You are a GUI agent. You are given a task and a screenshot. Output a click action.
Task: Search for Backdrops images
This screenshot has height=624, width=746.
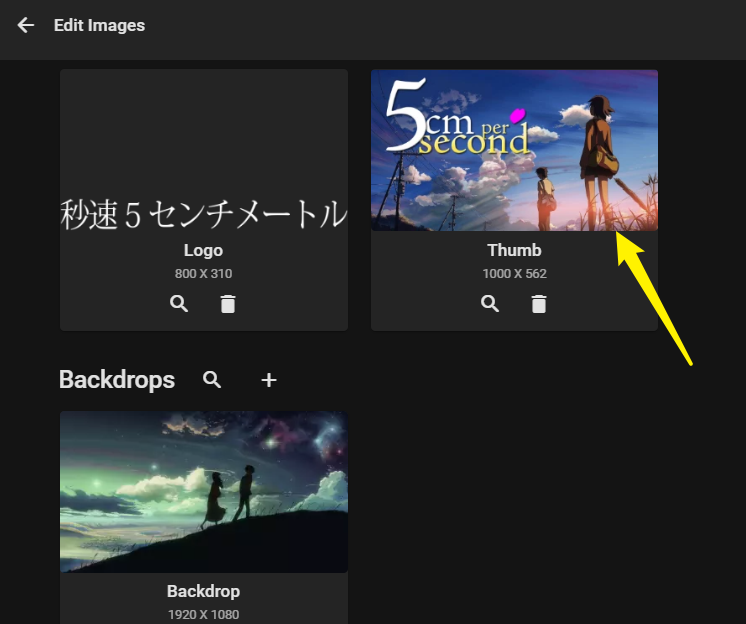tap(212, 380)
